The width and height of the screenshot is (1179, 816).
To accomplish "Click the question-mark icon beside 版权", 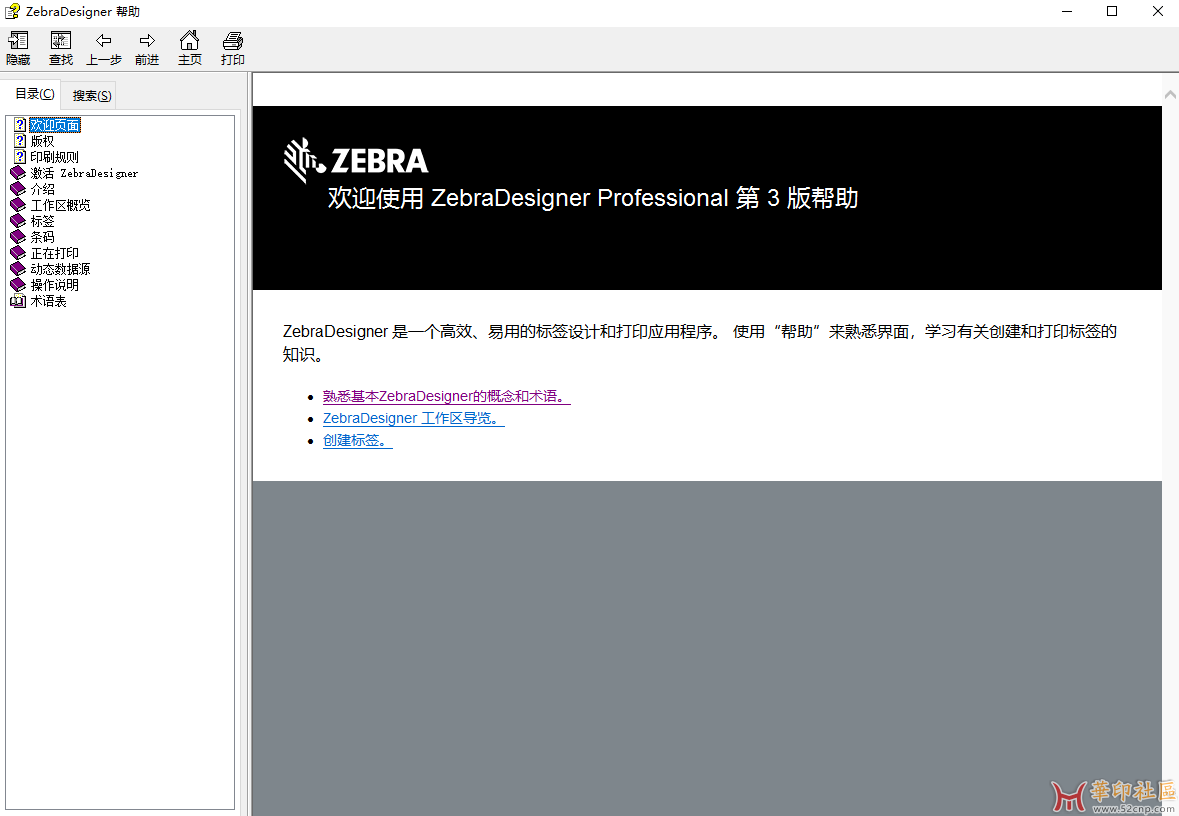I will [x=20, y=141].
